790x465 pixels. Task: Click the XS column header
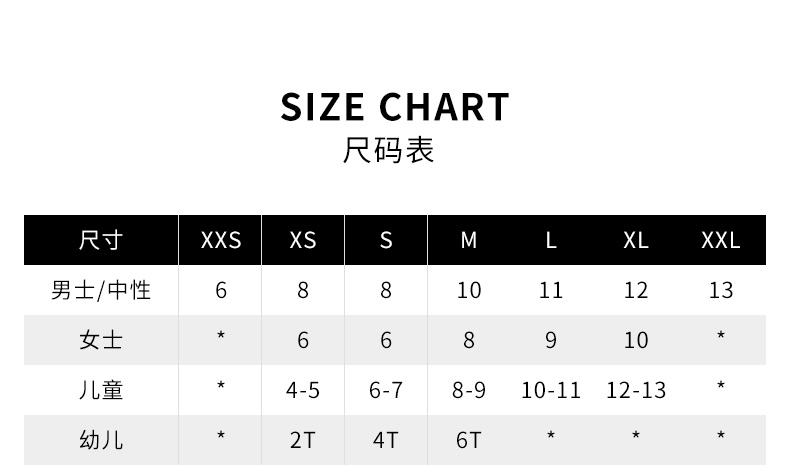point(303,240)
